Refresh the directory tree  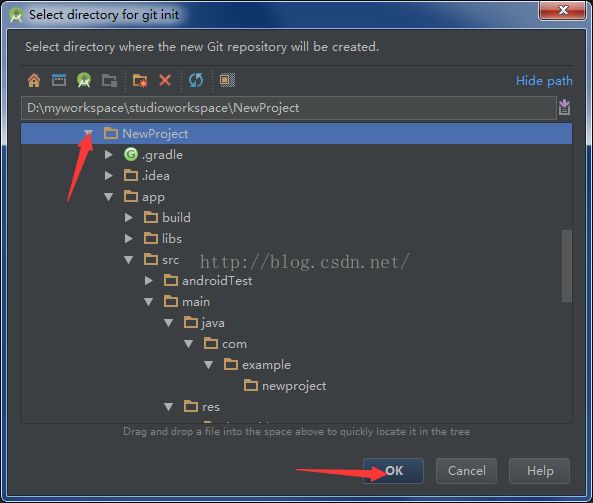tap(196, 80)
